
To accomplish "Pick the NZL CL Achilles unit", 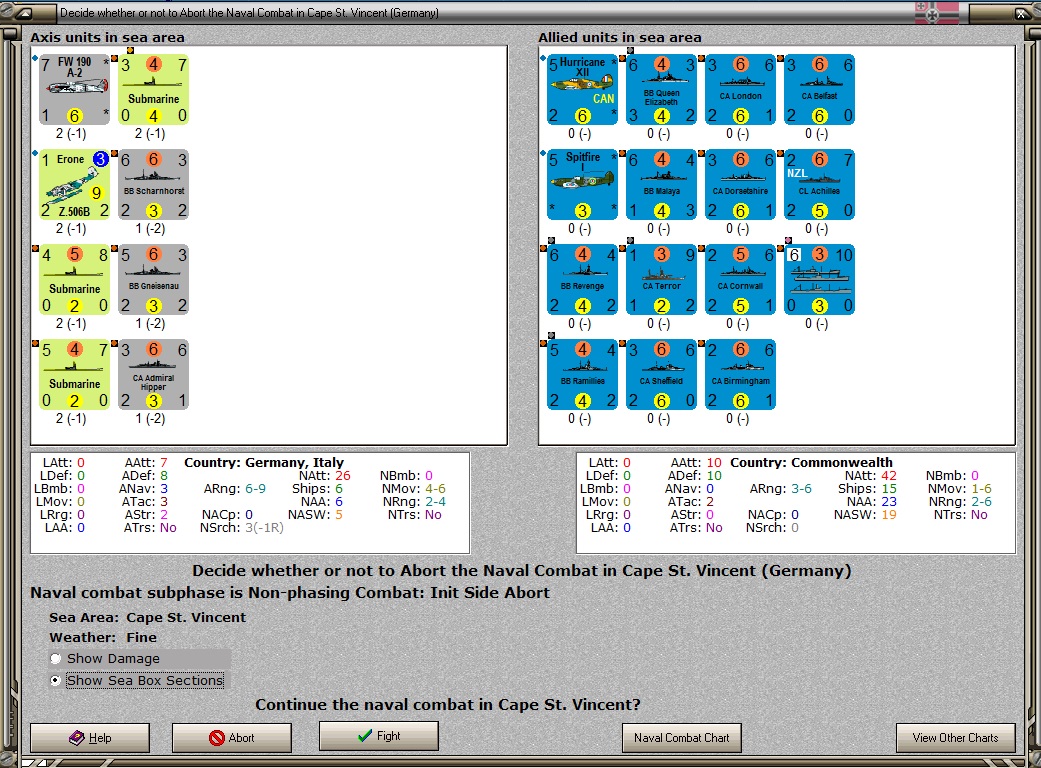I will 819,185.
